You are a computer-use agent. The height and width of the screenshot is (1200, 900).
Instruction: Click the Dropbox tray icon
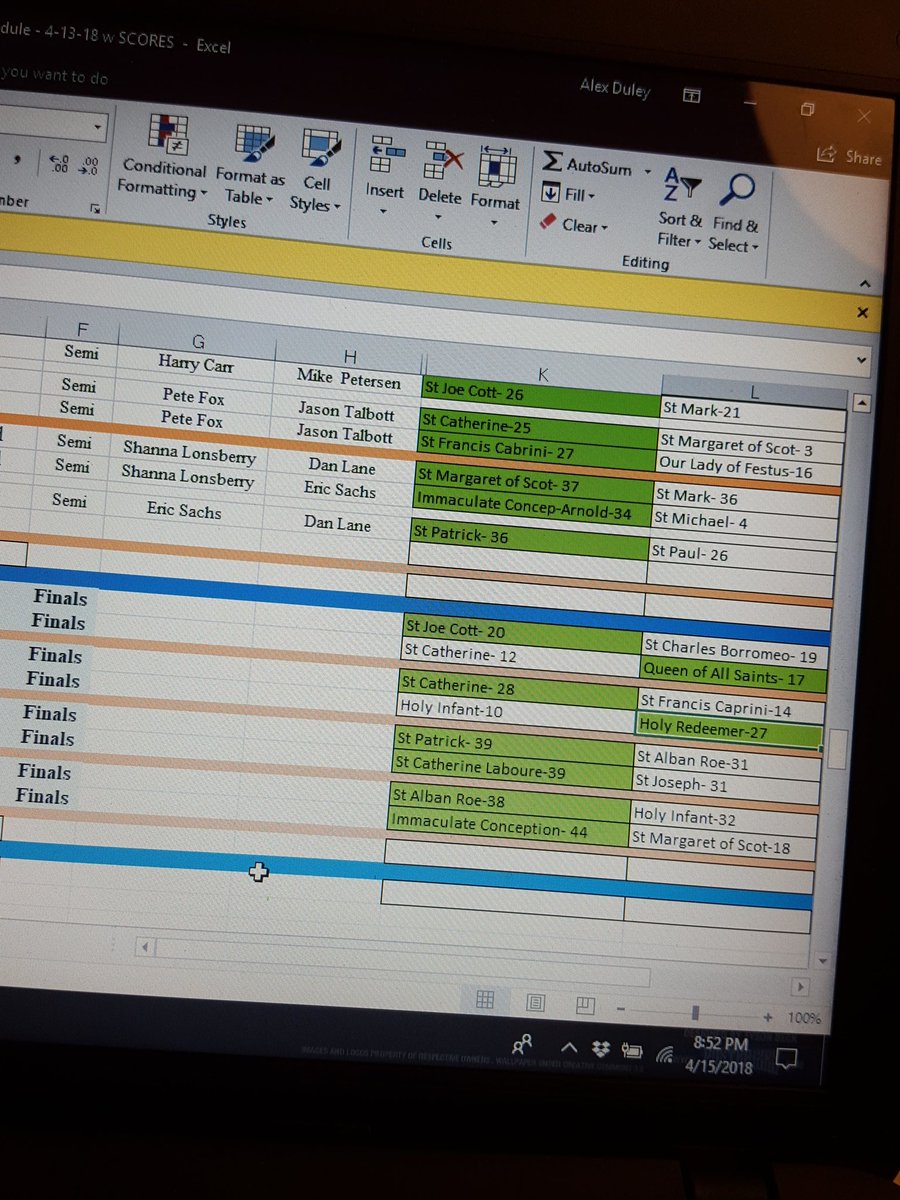[601, 1049]
